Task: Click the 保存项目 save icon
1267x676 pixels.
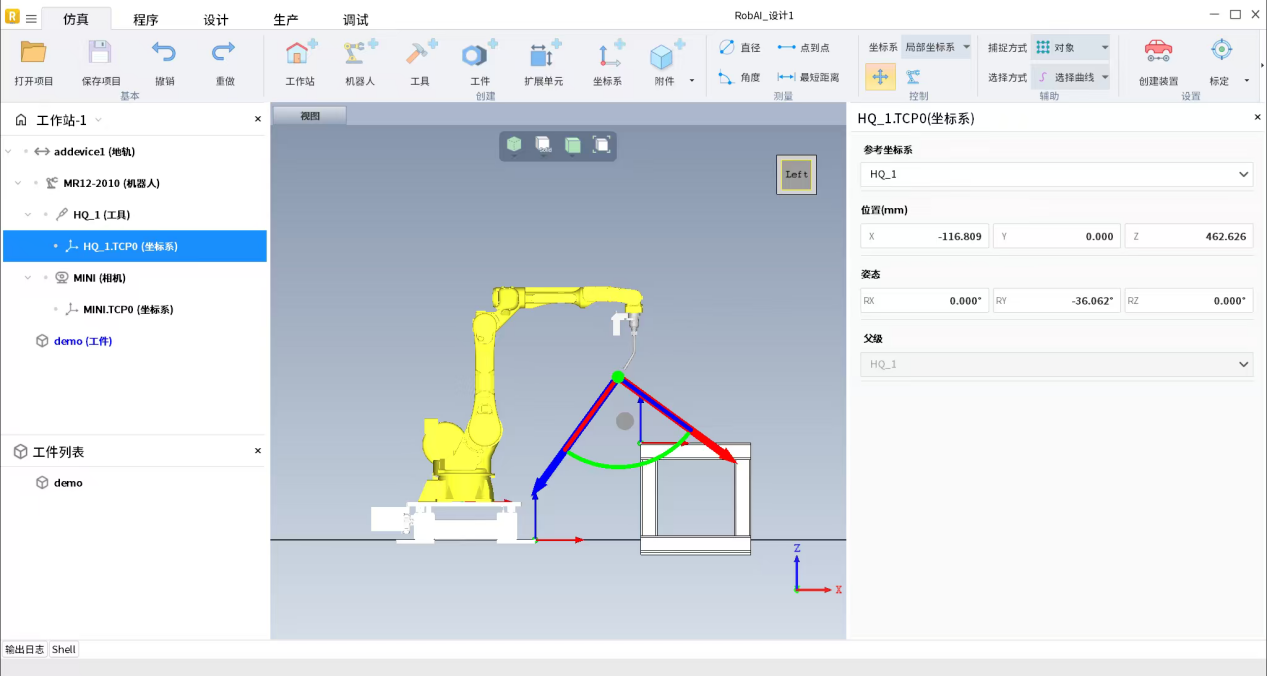Action: [x=100, y=53]
